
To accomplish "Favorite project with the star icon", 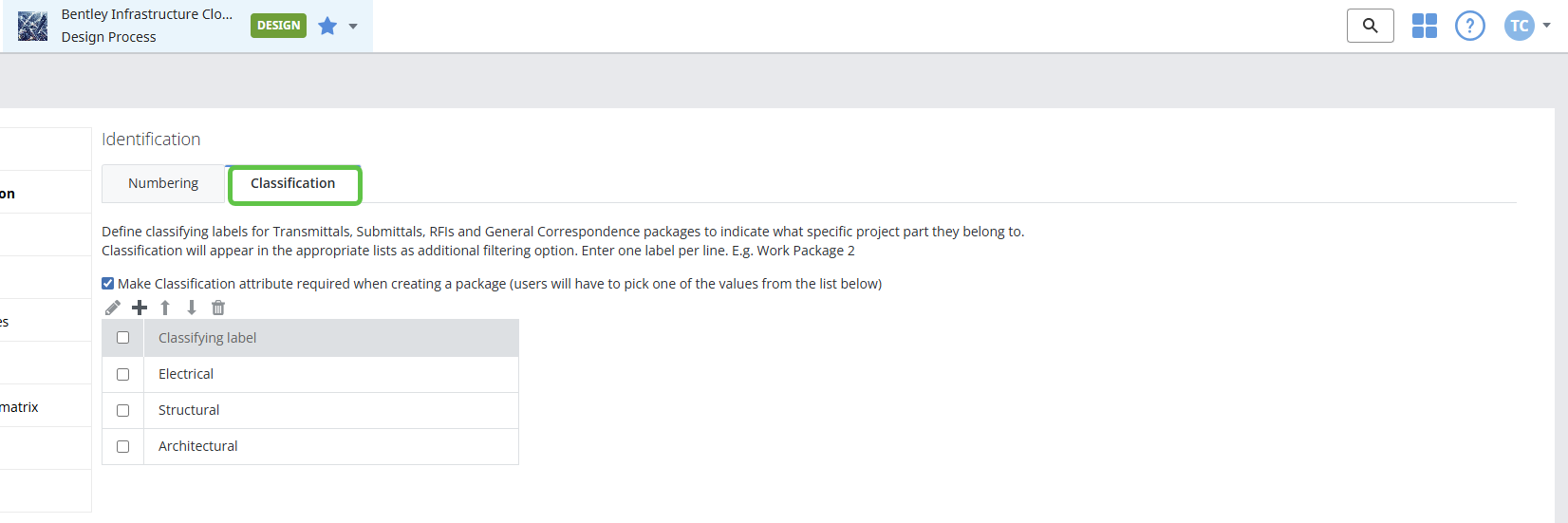I will pos(327,26).
